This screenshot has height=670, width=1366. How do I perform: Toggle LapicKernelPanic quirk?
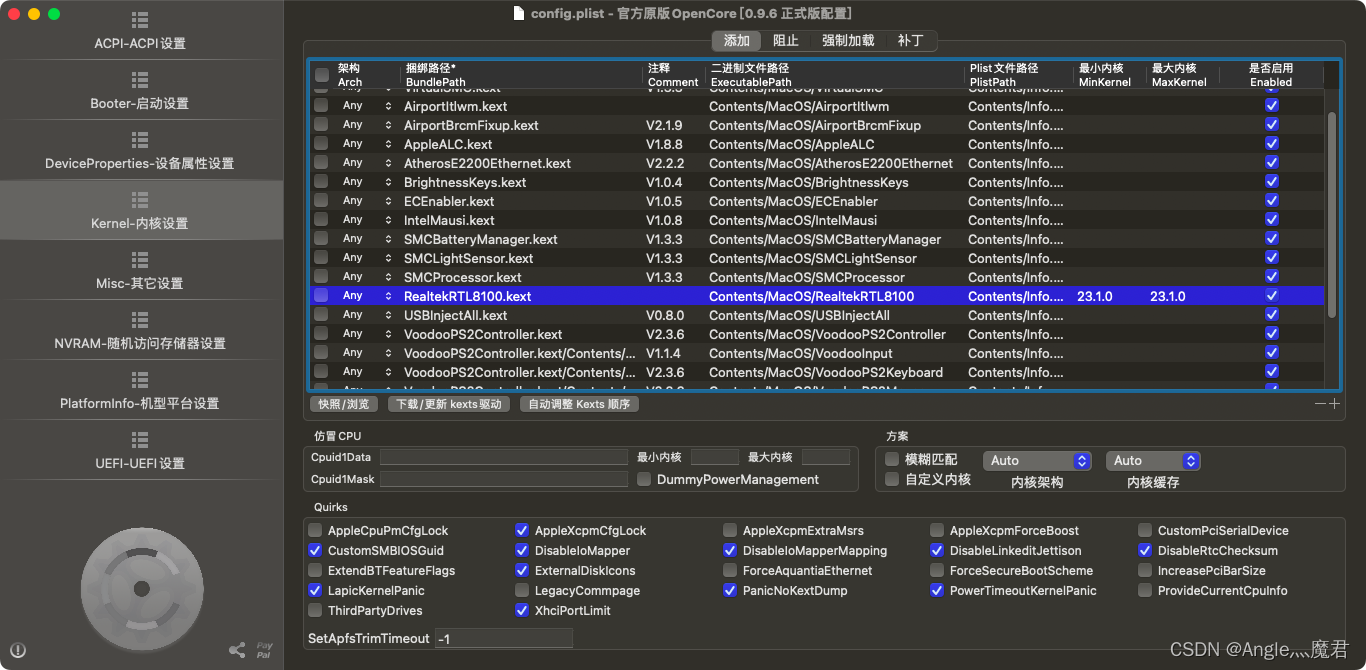pos(316,591)
